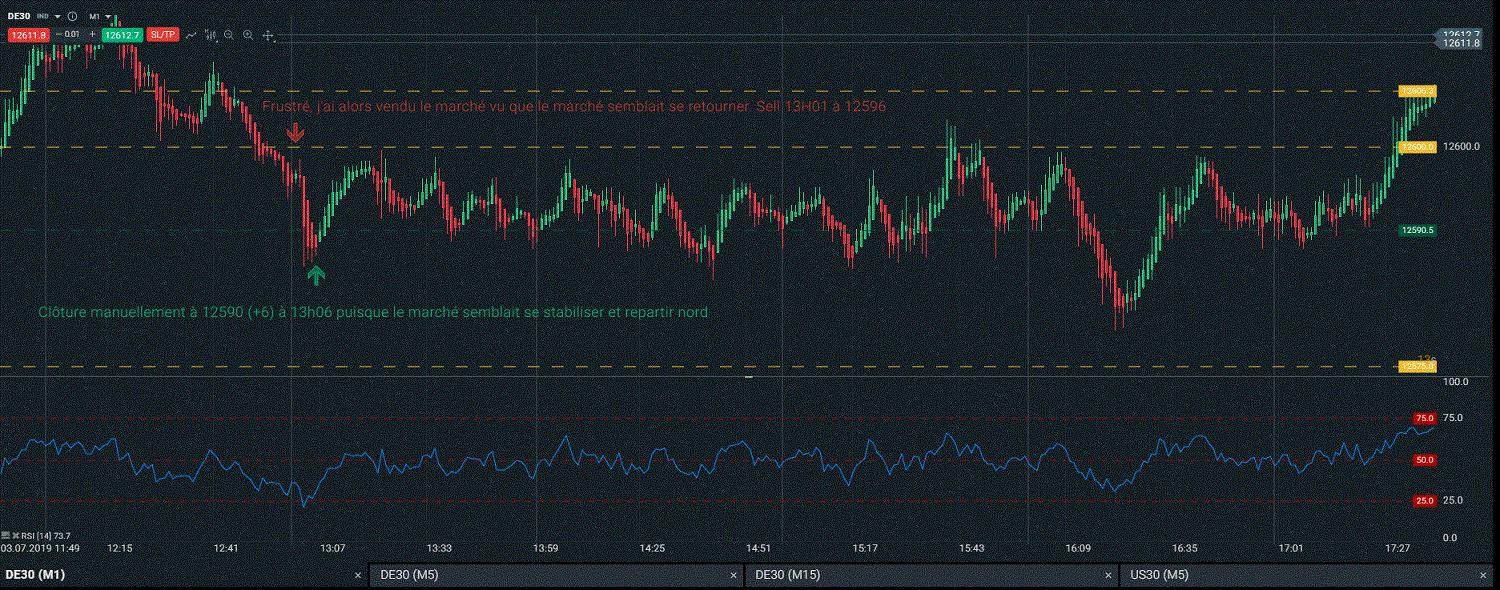Toggle the SL/TP button

[163, 35]
